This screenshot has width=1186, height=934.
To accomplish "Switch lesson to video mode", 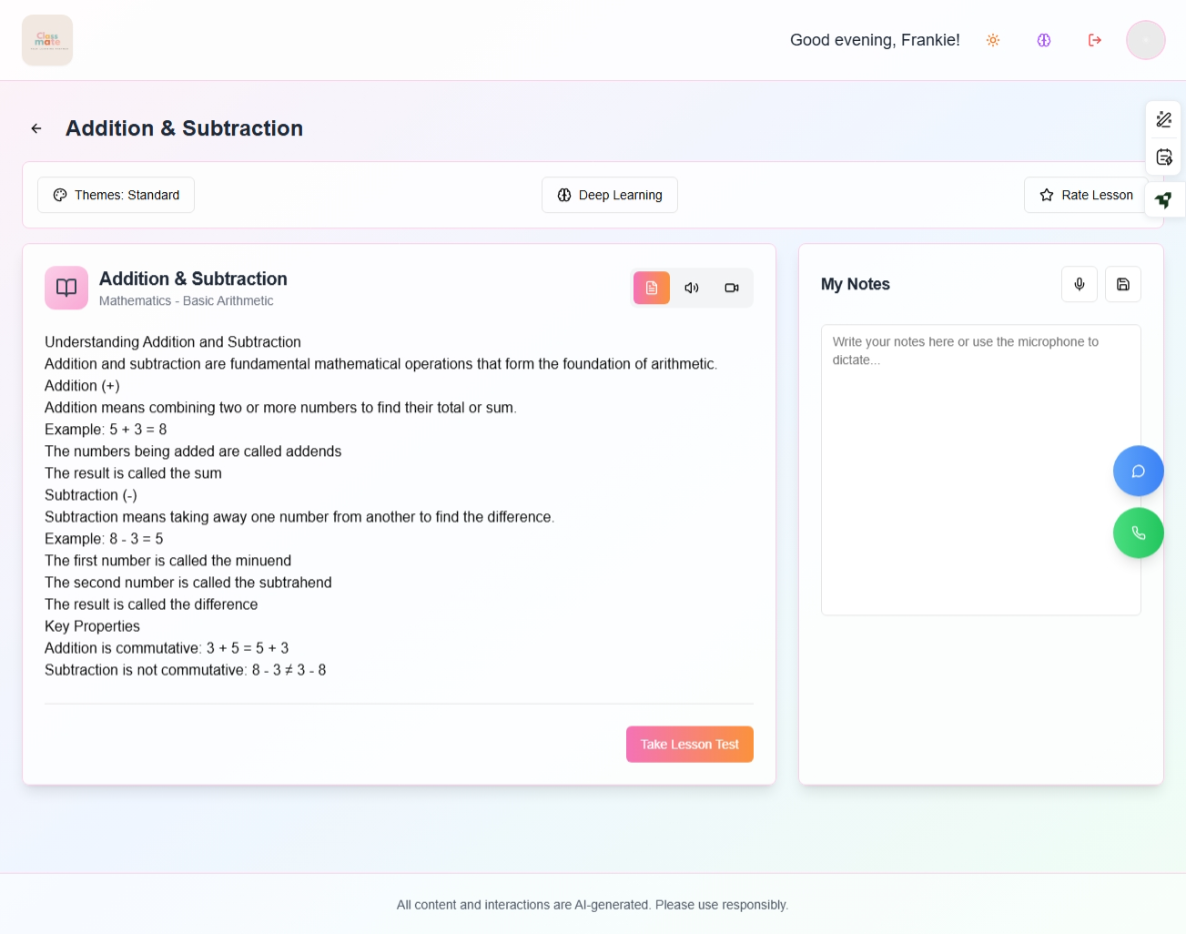I will [731, 287].
